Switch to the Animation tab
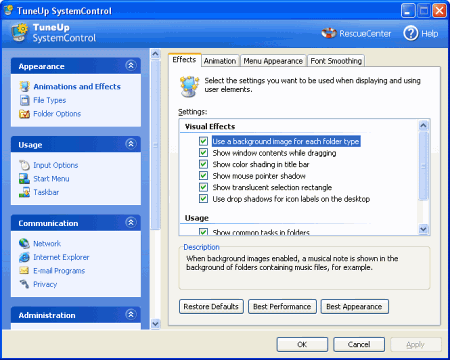The width and height of the screenshot is (450, 360). (220, 61)
